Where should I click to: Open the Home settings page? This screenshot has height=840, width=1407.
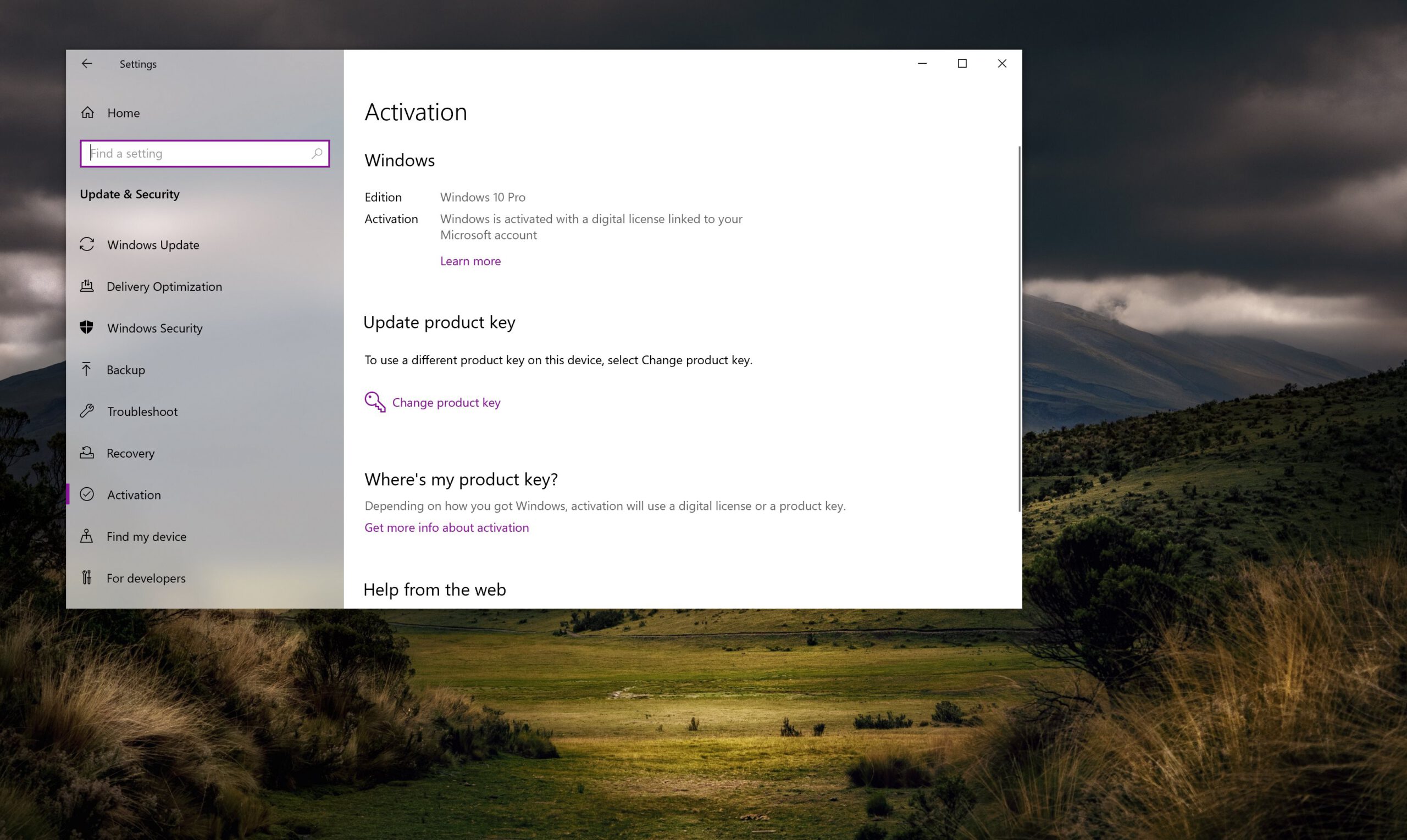[x=204, y=113]
